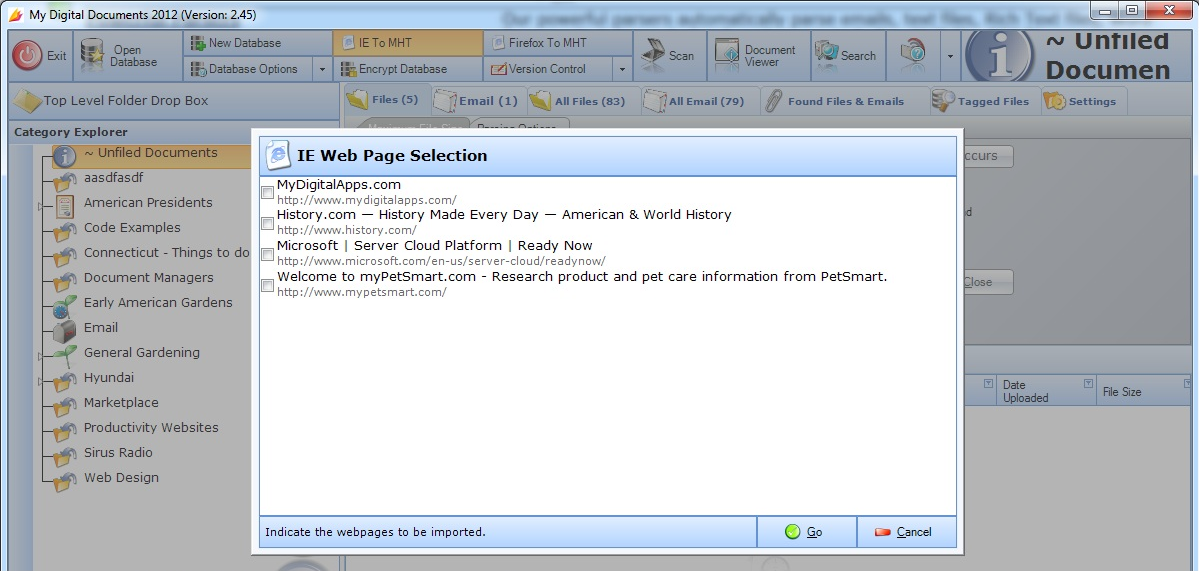The width and height of the screenshot is (1199, 571).
Task: Cancel the IE Web Page Selection
Action: [906, 532]
